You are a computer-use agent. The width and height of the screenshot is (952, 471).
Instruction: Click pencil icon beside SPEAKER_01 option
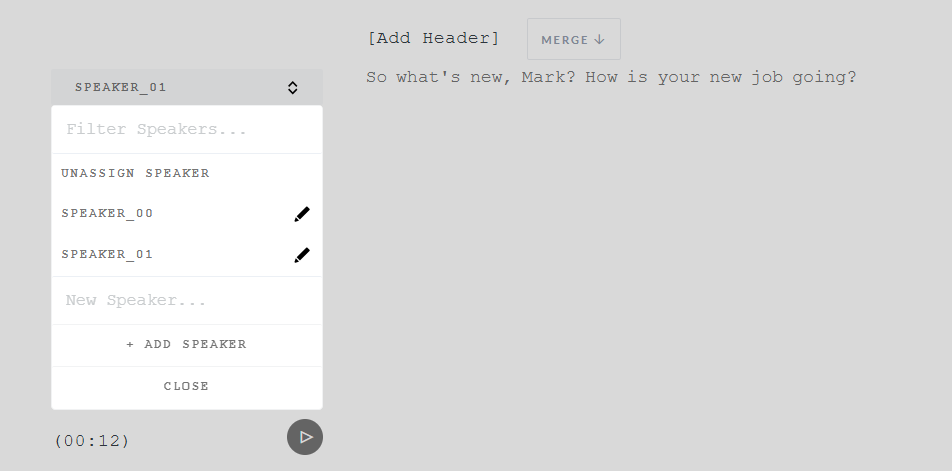(x=302, y=255)
